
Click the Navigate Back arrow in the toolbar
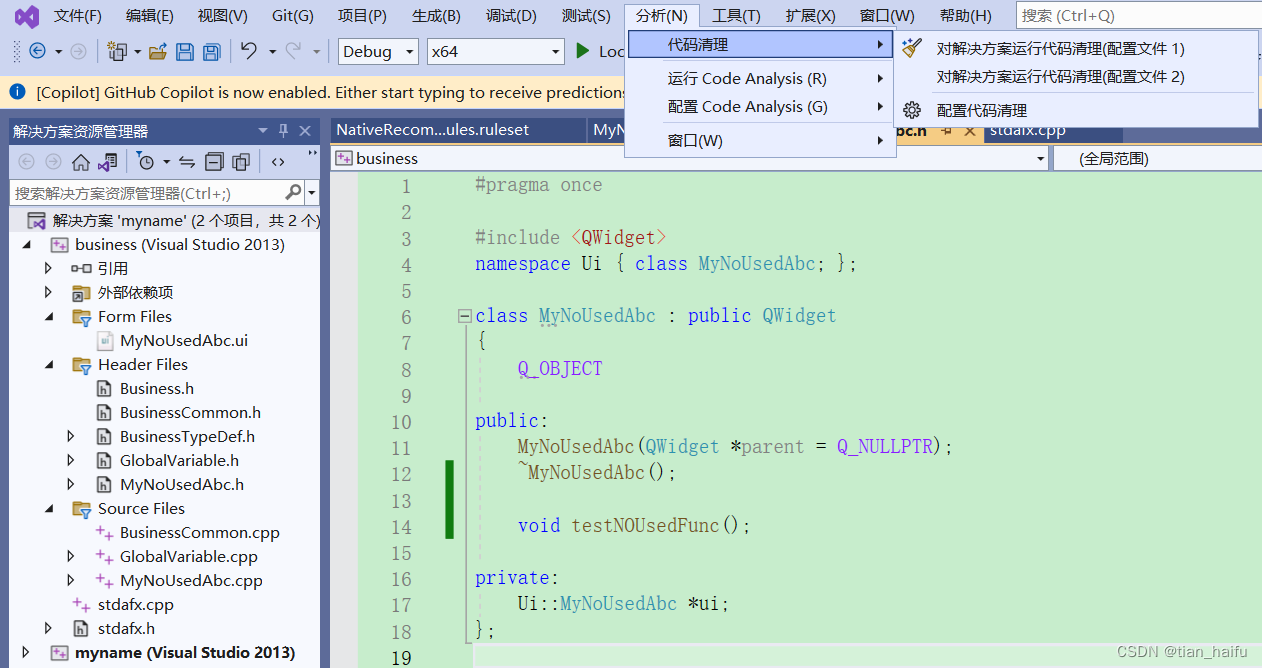coord(36,51)
